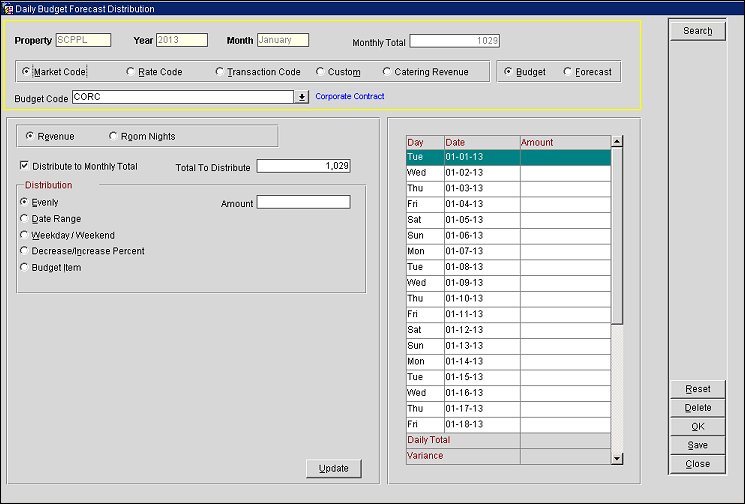Switch to Forecast mode
The width and height of the screenshot is (745, 504).
point(569,72)
